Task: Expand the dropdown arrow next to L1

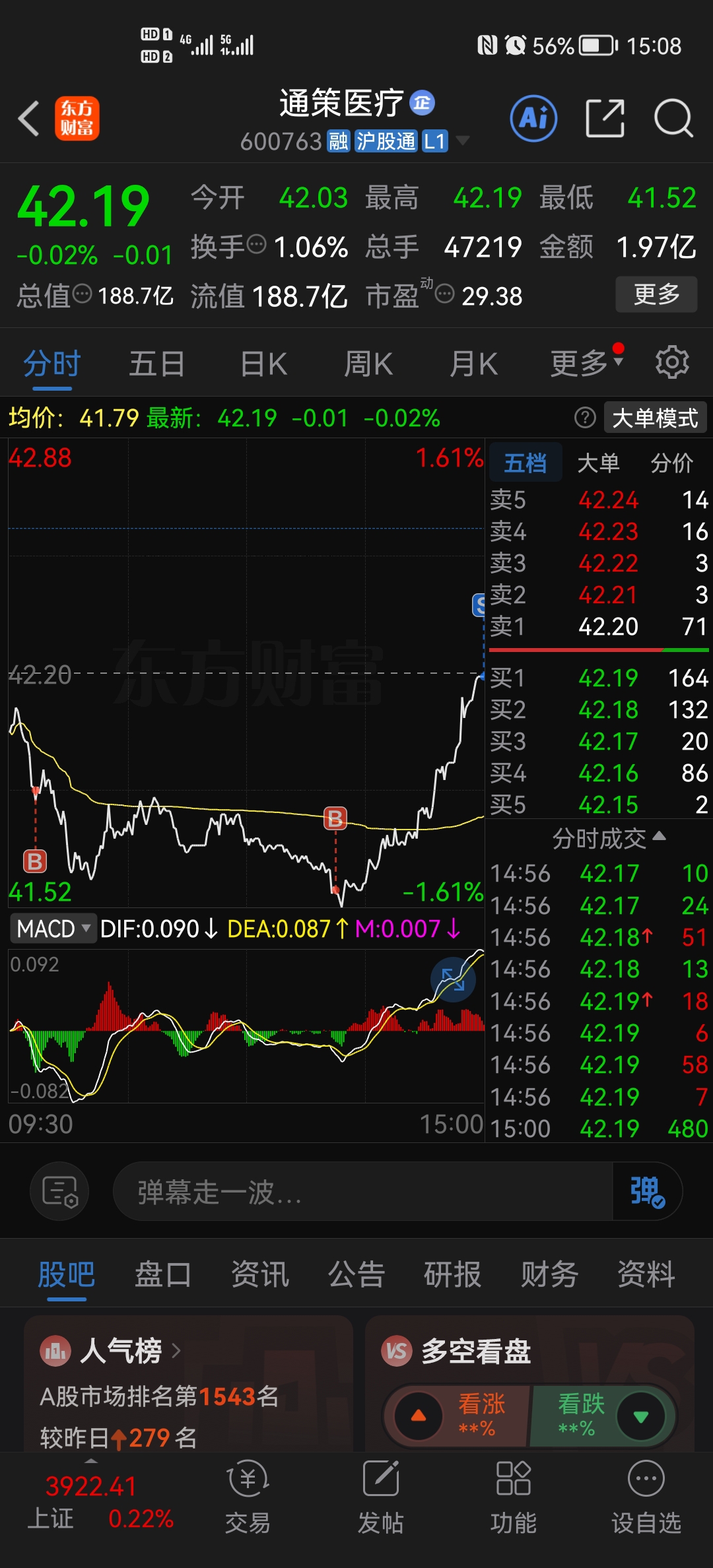Action: [x=463, y=141]
